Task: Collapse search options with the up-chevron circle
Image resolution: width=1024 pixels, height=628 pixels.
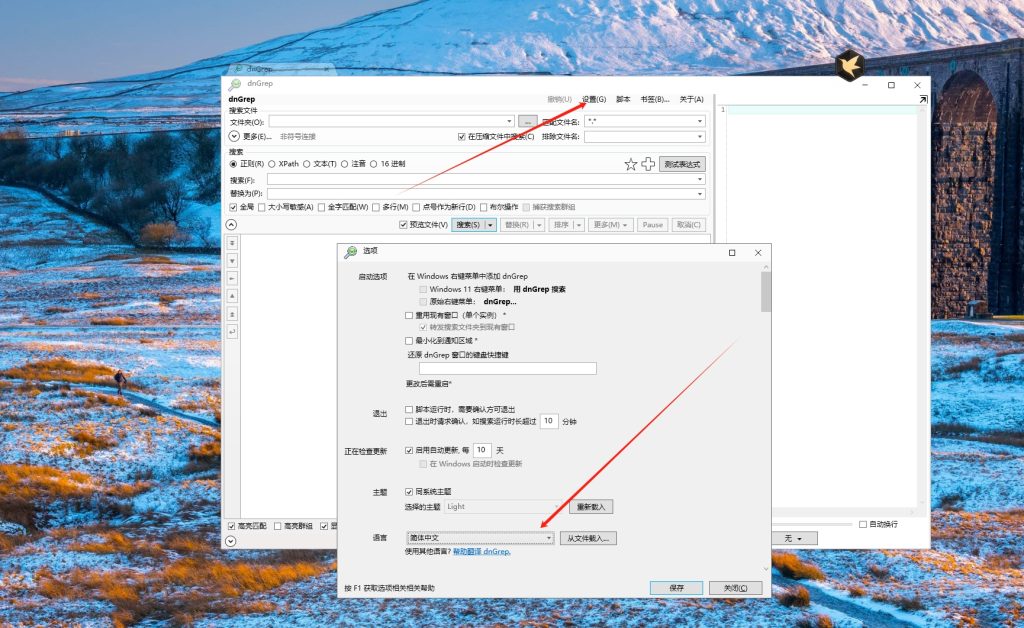Action: [x=232, y=225]
